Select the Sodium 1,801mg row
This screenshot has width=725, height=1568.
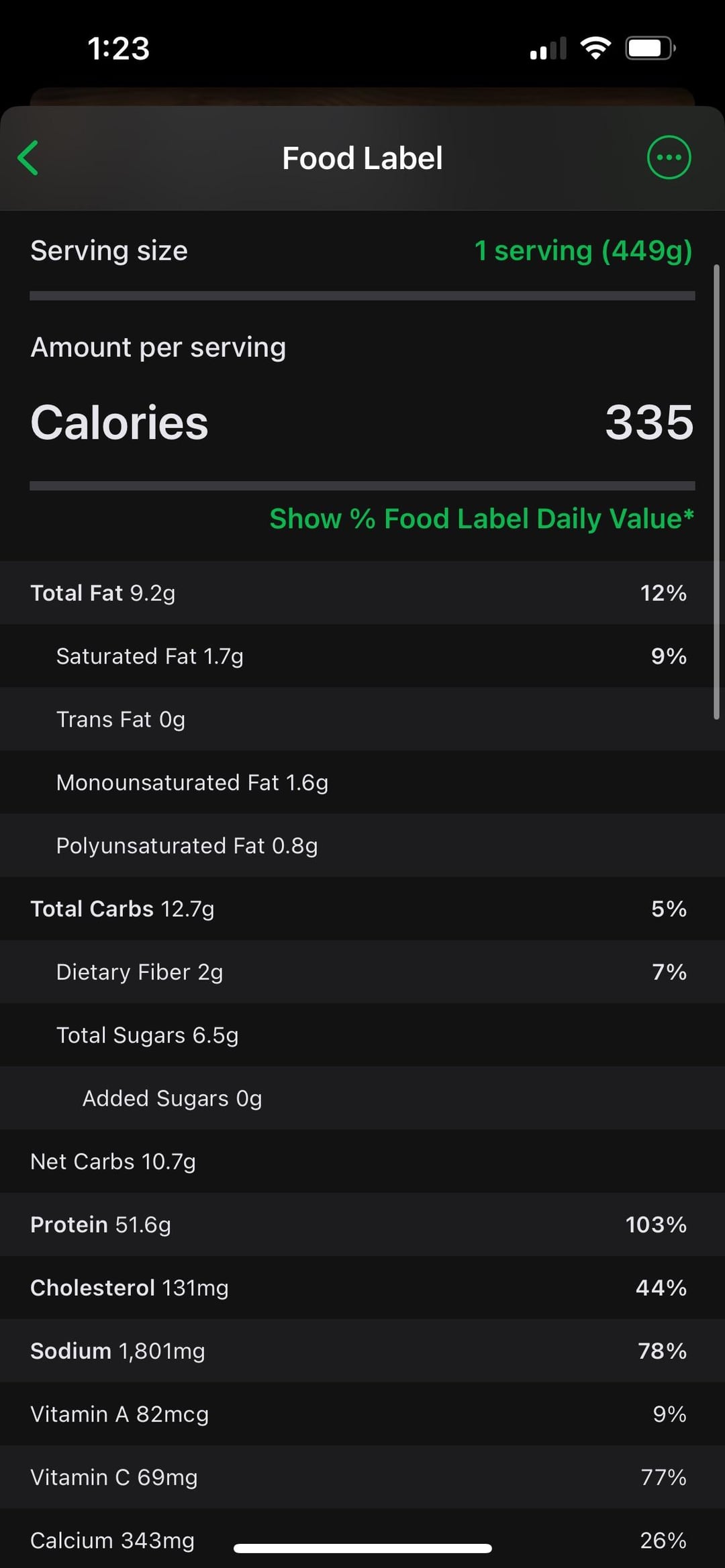pyautogui.click(x=361, y=1351)
